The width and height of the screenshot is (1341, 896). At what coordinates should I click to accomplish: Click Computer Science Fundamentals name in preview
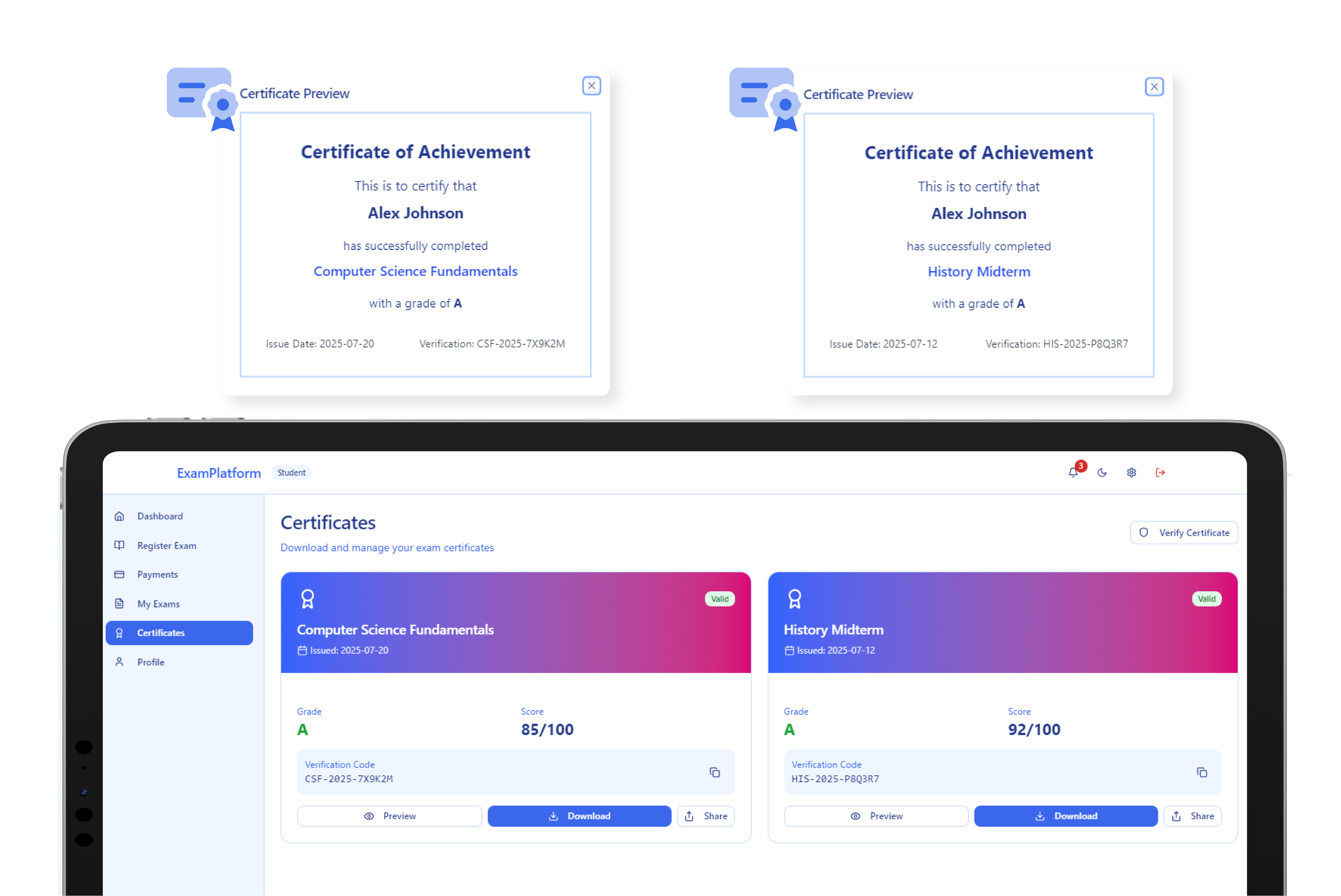[x=416, y=271]
